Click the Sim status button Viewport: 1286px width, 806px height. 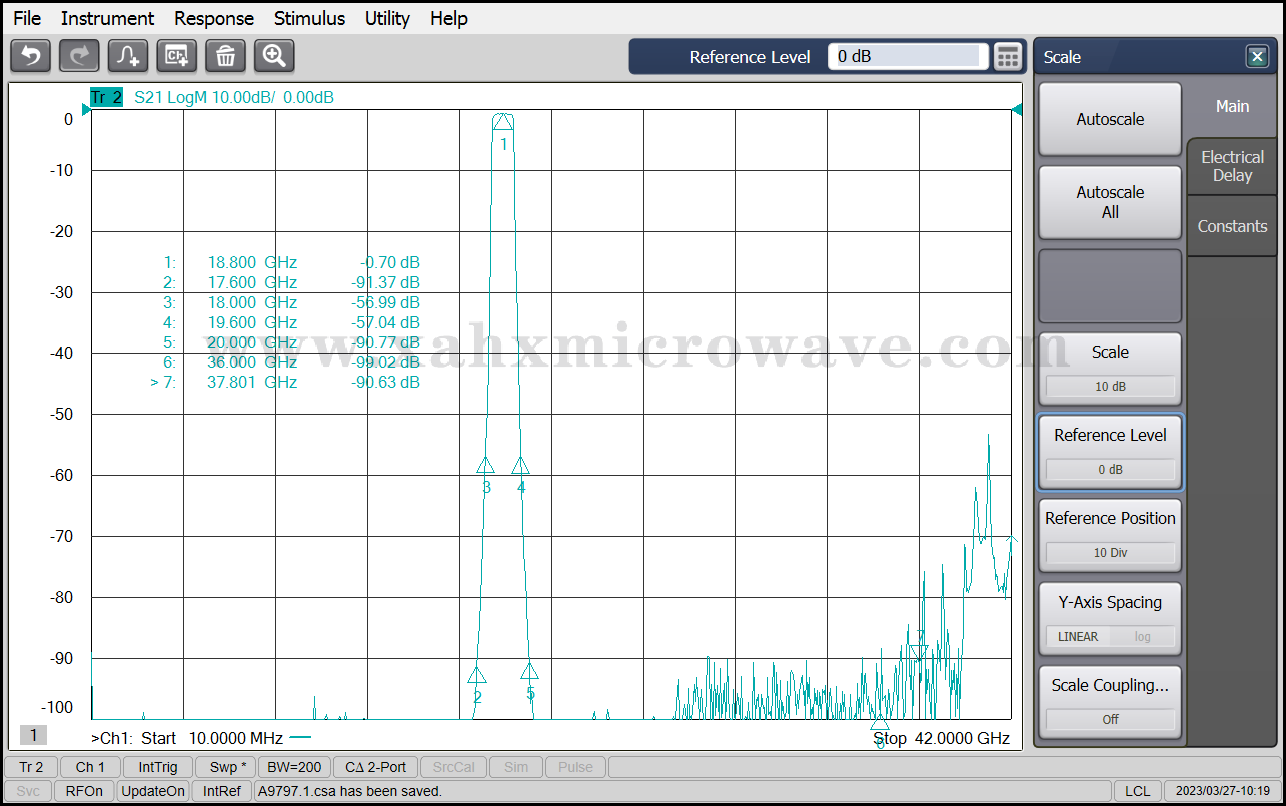tap(516, 767)
